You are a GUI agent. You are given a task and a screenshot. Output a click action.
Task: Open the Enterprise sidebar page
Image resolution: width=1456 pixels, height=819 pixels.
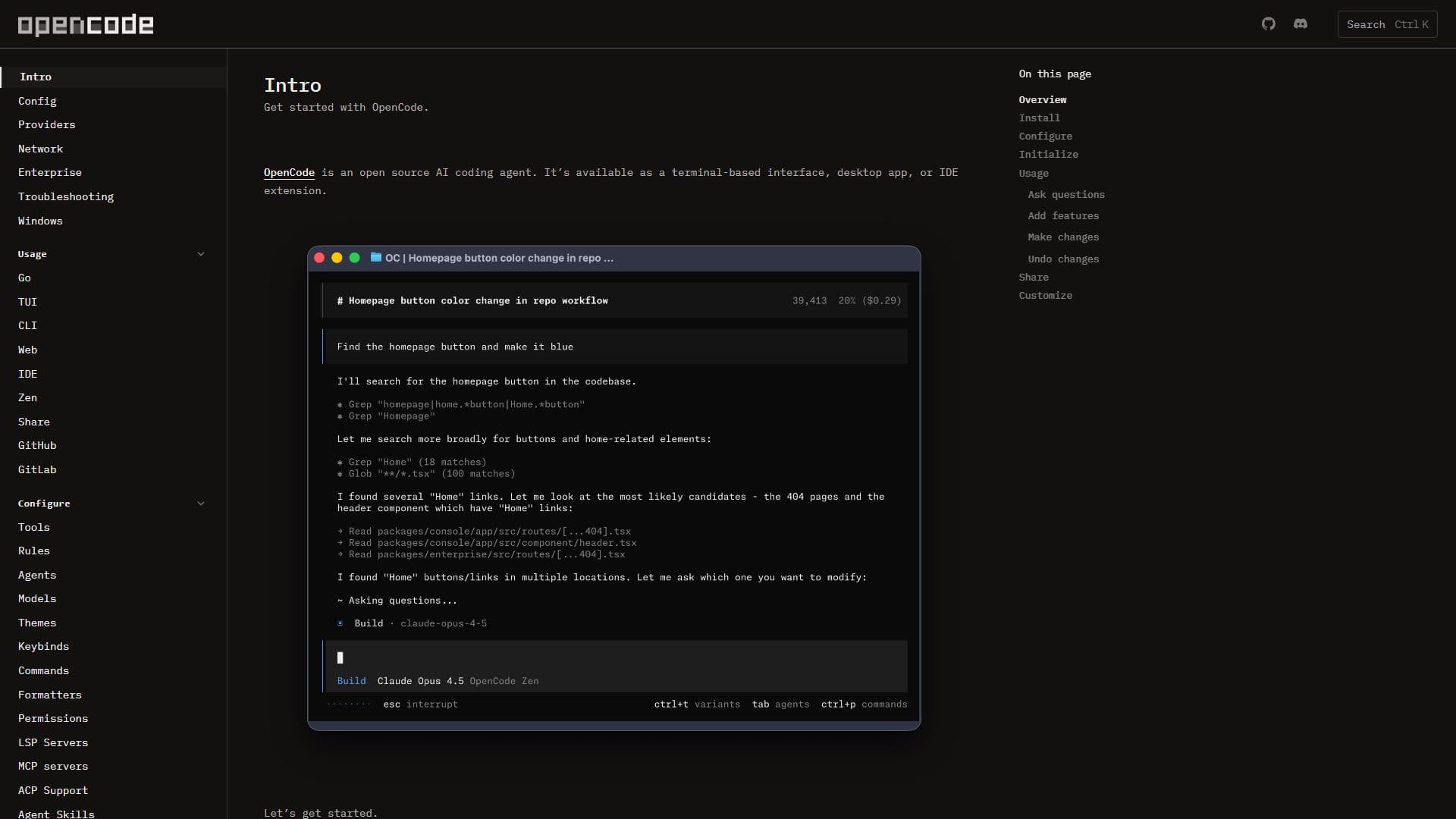coord(50,172)
